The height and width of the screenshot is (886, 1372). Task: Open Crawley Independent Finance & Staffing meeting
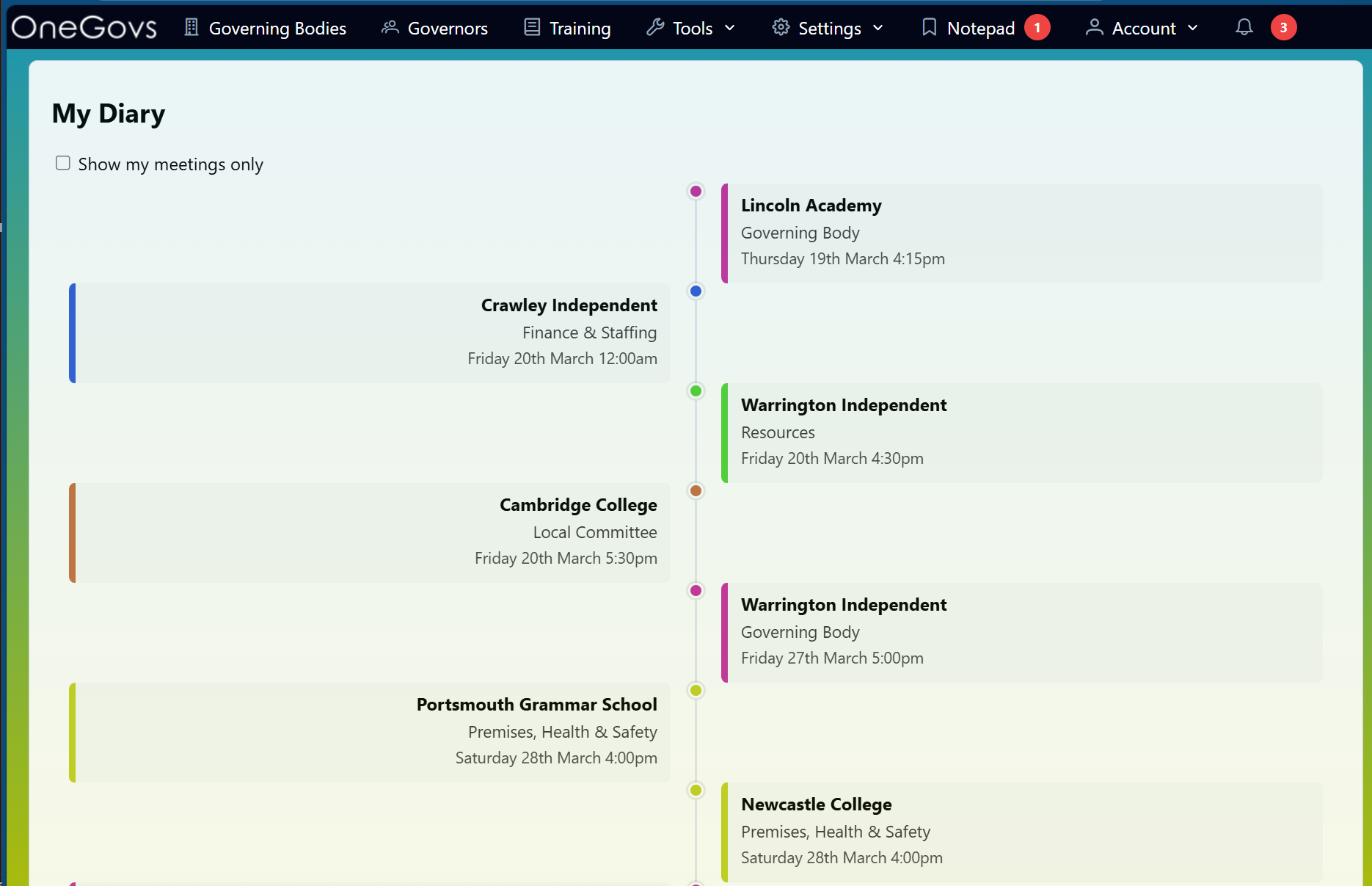(370, 333)
